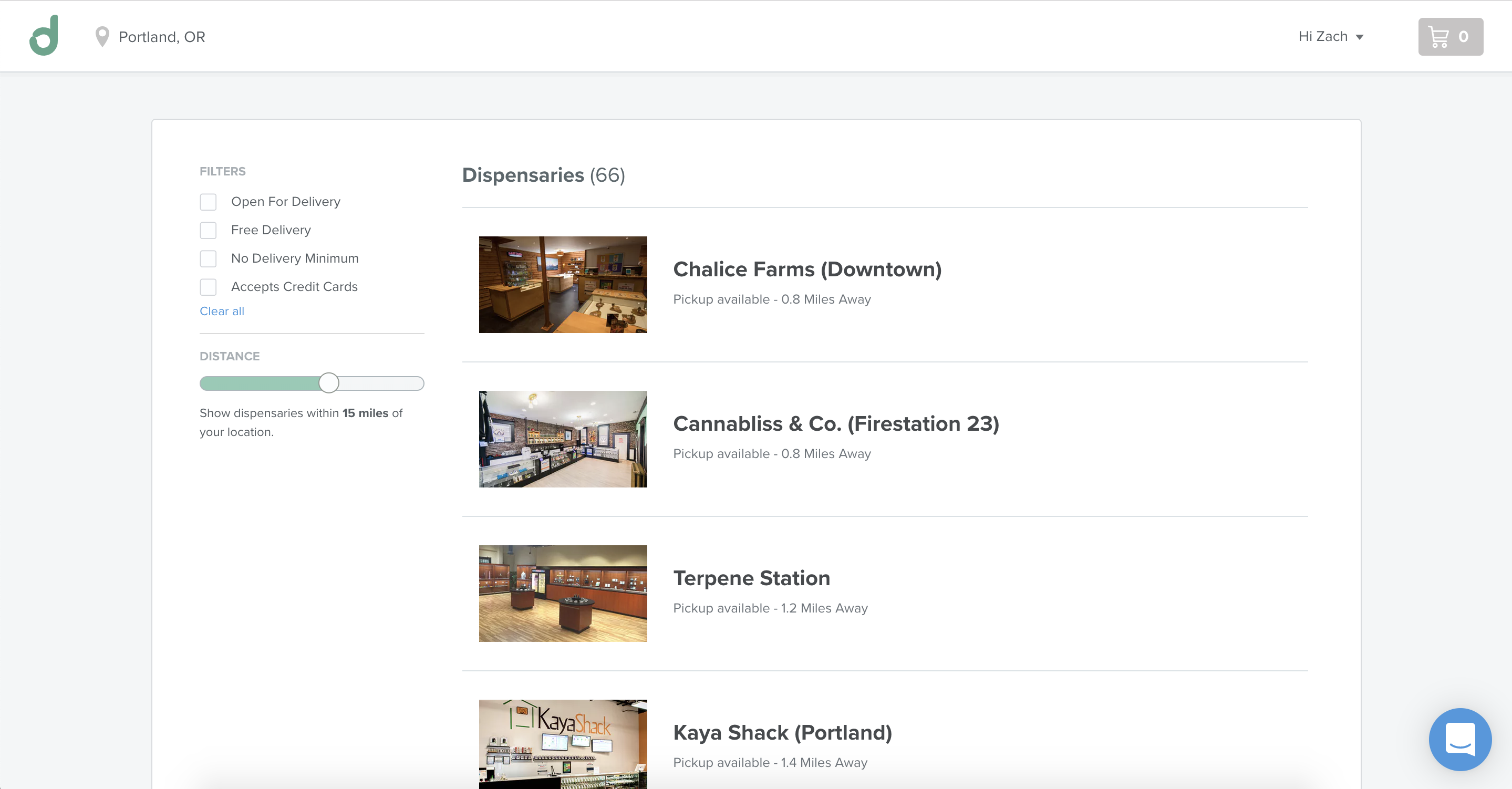Enable the Open For Delivery filter
Viewport: 1512px width, 789px height.
(x=209, y=202)
